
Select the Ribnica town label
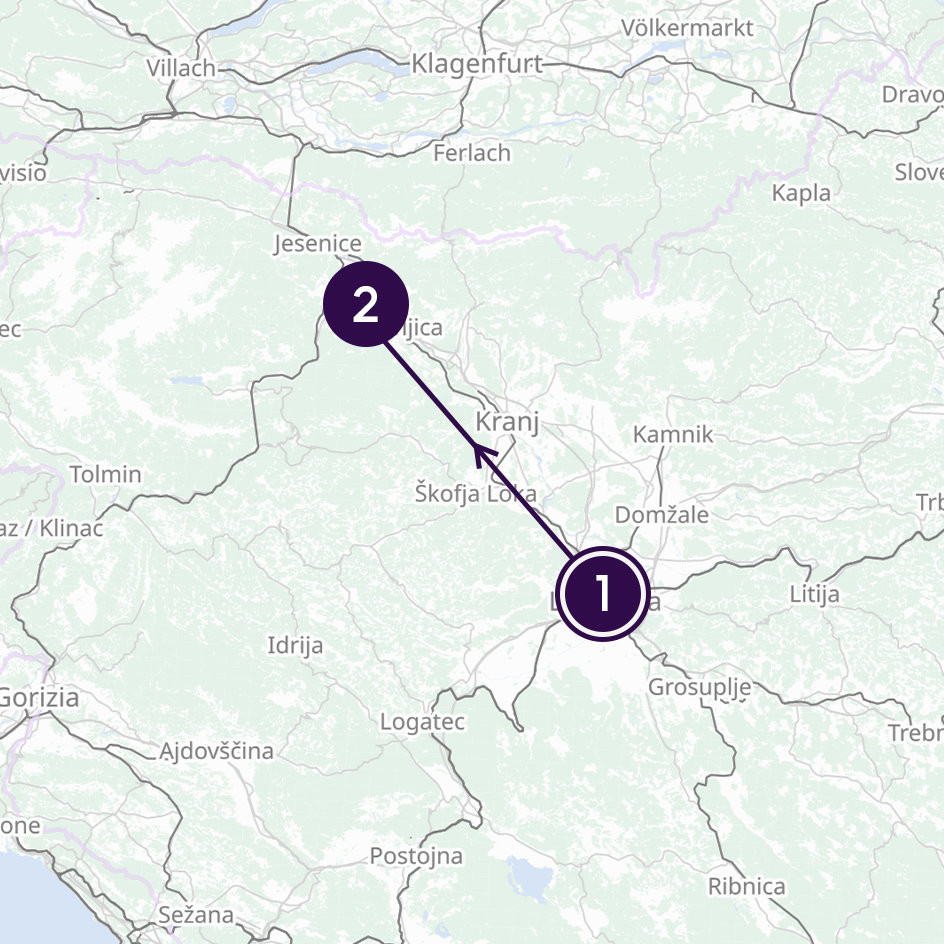click(x=747, y=886)
